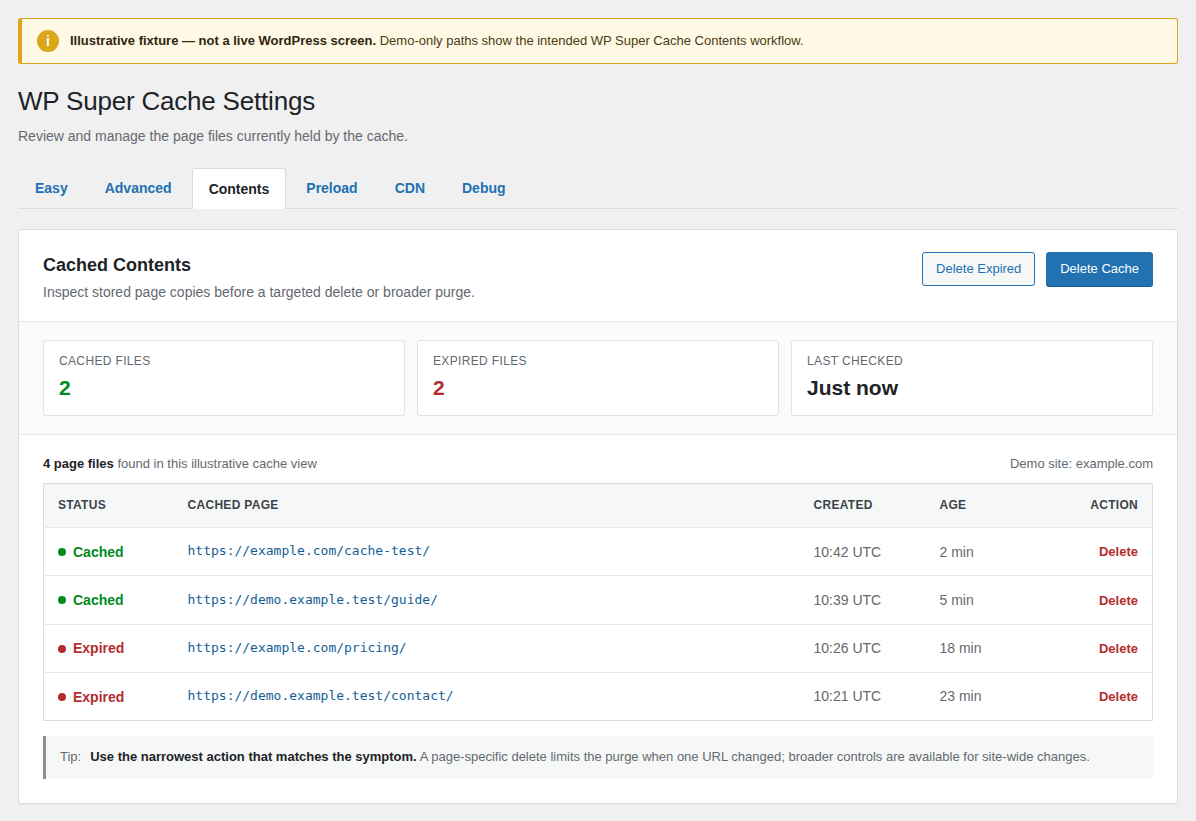Delete the expired contact page

click(1118, 697)
